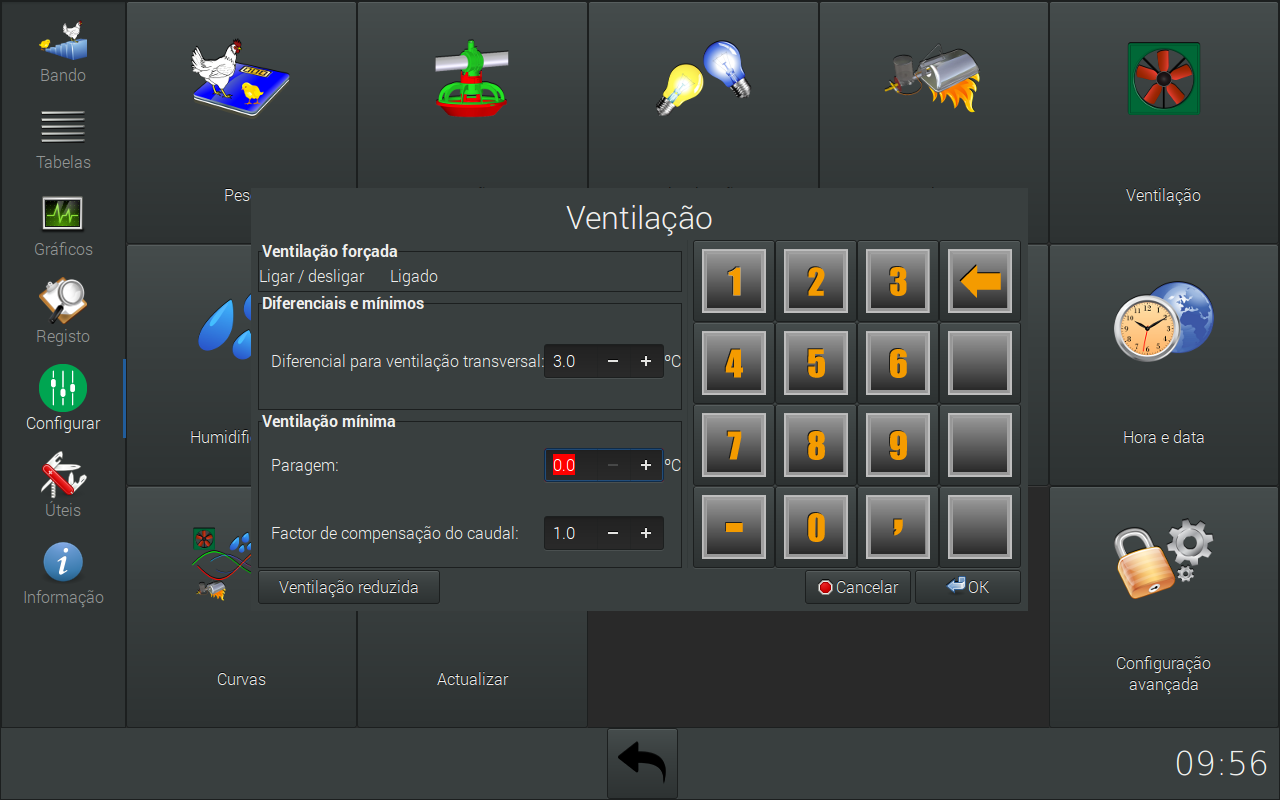Tap the keypad backspace arrow key
The height and width of the screenshot is (800, 1280).
point(980,281)
